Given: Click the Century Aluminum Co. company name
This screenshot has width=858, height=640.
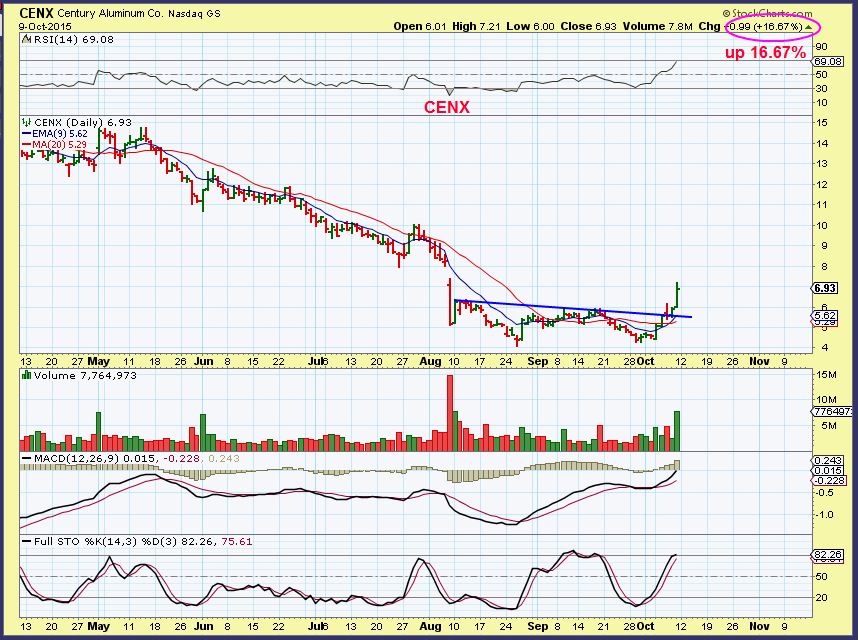Looking at the screenshot, I should [x=109, y=13].
